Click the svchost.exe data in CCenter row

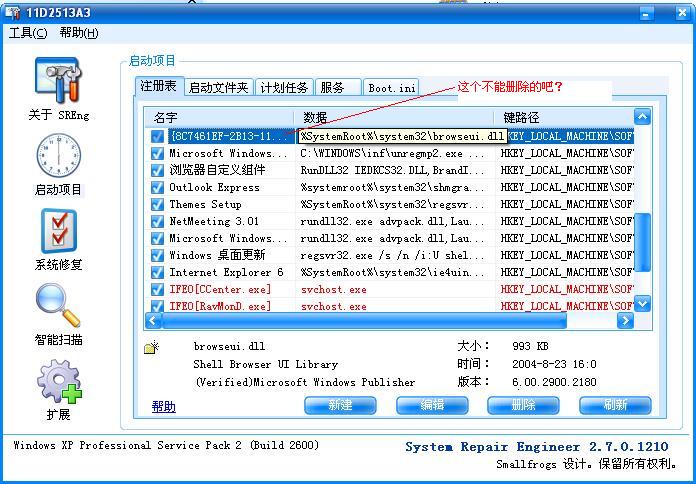click(333, 290)
